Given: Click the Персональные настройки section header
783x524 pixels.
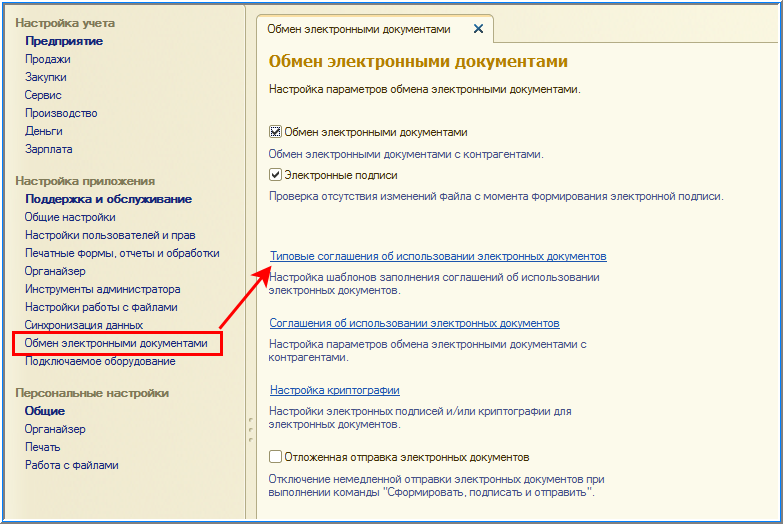Looking at the screenshot, I should point(92,393).
